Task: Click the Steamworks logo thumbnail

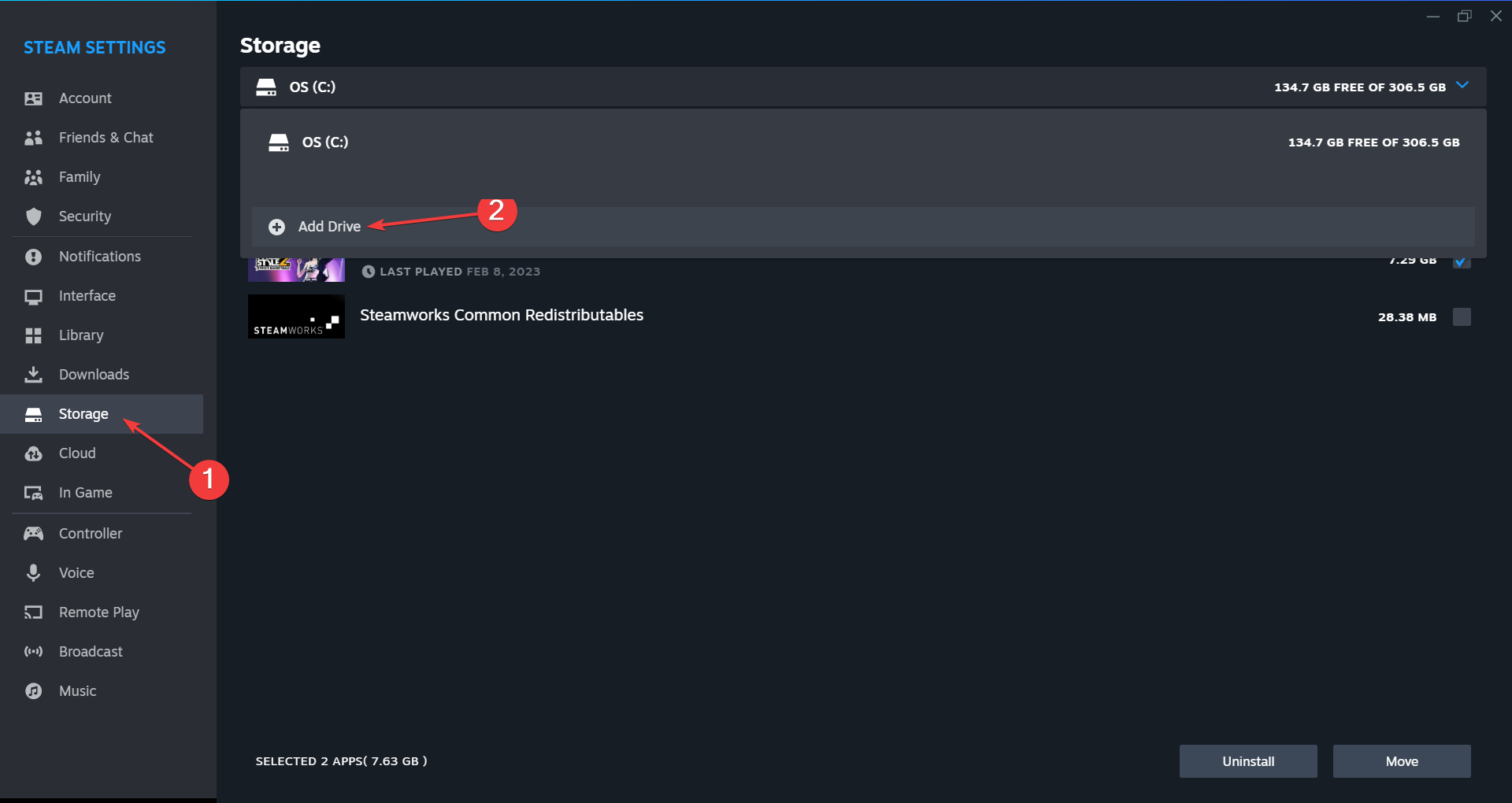Action: [296, 316]
